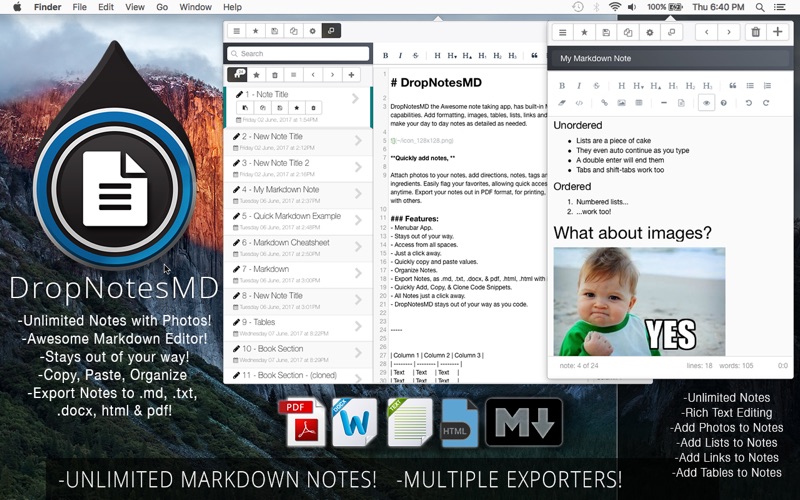Add a new note with the right window plus icon

pyautogui.click(x=778, y=32)
